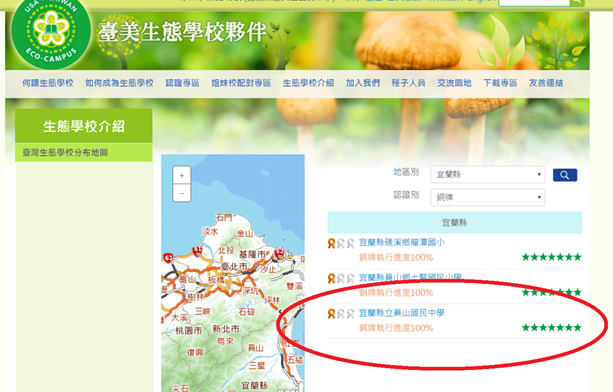Image resolution: width=613 pixels, height=392 pixels.
Task: Click bronze medal icon beside 員山國民中學
Action: [x=331, y=313]
